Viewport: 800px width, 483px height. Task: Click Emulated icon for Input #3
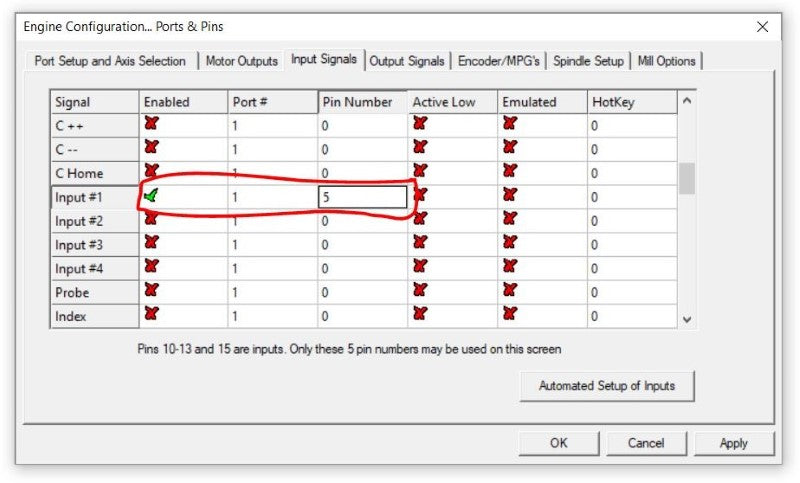(510, 244)
